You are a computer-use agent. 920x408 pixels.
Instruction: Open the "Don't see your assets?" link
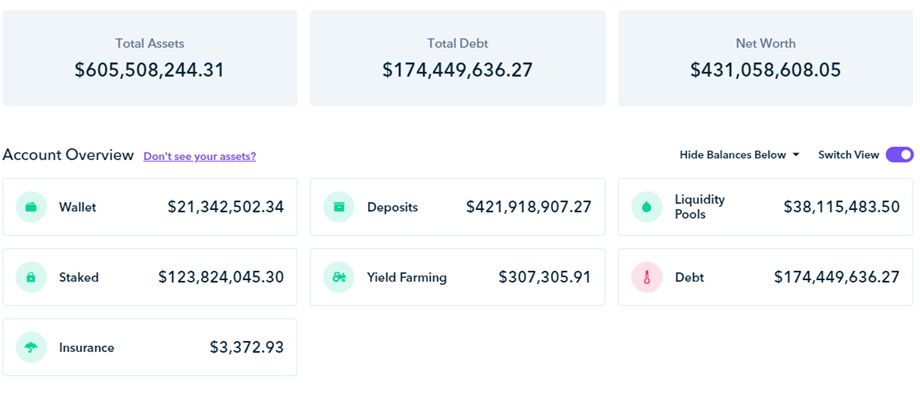click(x=199, y=156)
